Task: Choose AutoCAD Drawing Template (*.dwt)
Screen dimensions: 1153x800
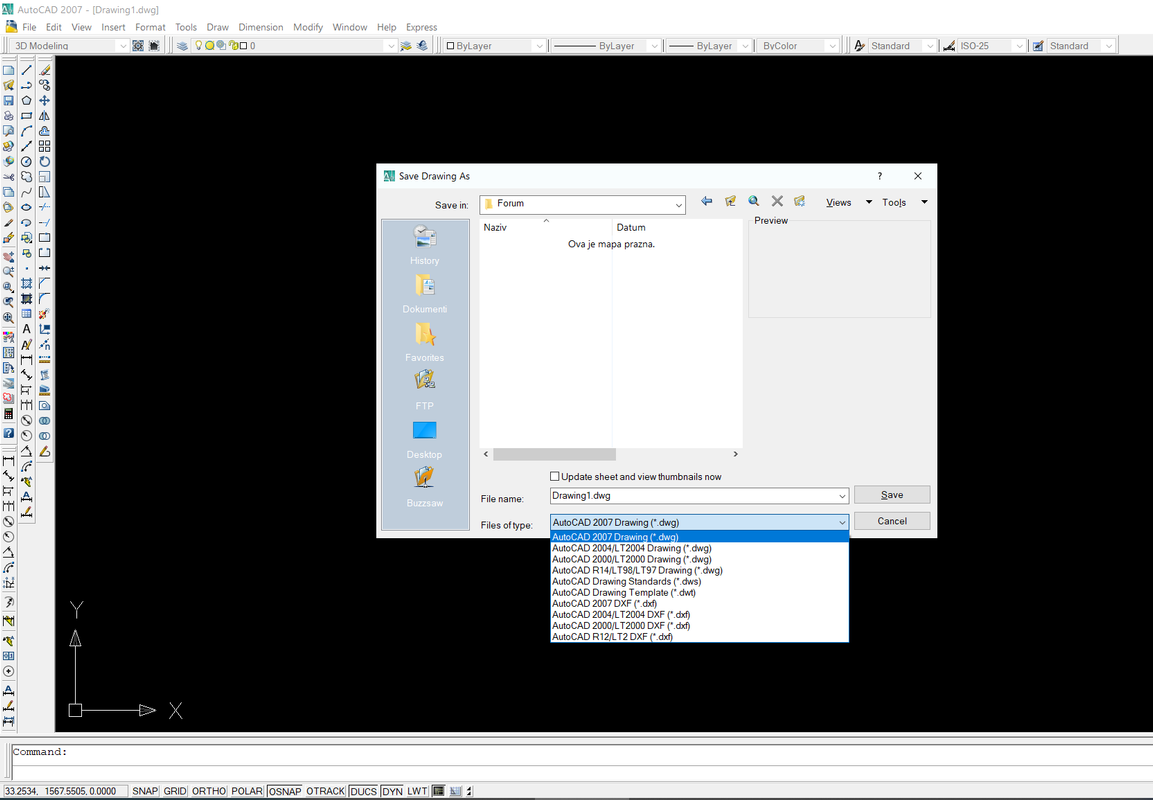Action: (x=699, y=593)
